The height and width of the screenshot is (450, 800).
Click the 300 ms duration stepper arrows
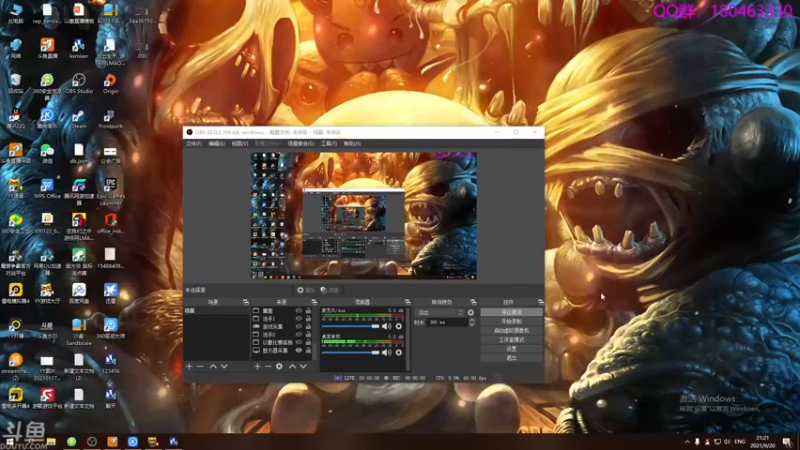471,322
